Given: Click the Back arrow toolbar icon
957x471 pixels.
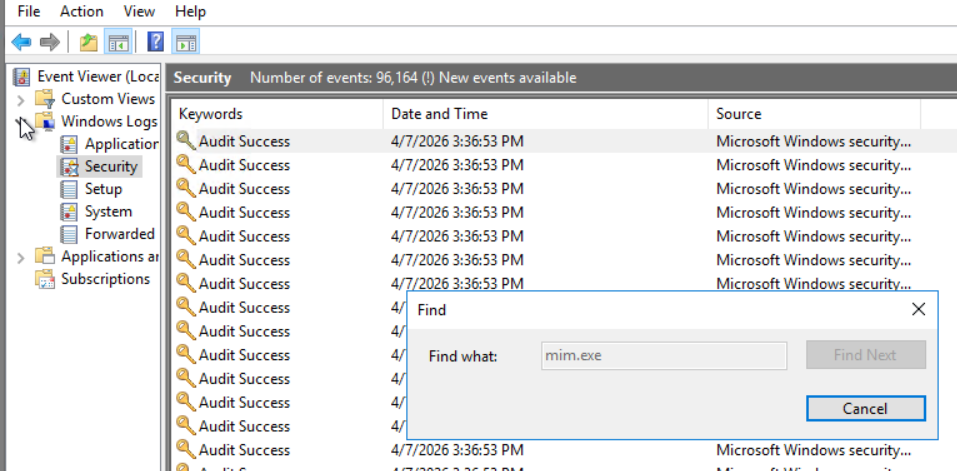Looking at the screenshot, I should tap(21, 42).
